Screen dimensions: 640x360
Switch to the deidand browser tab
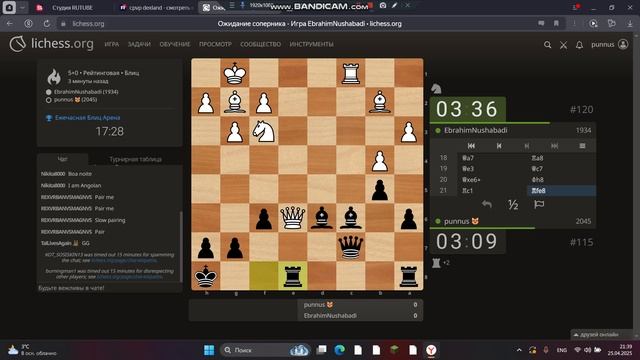point(155,7)
